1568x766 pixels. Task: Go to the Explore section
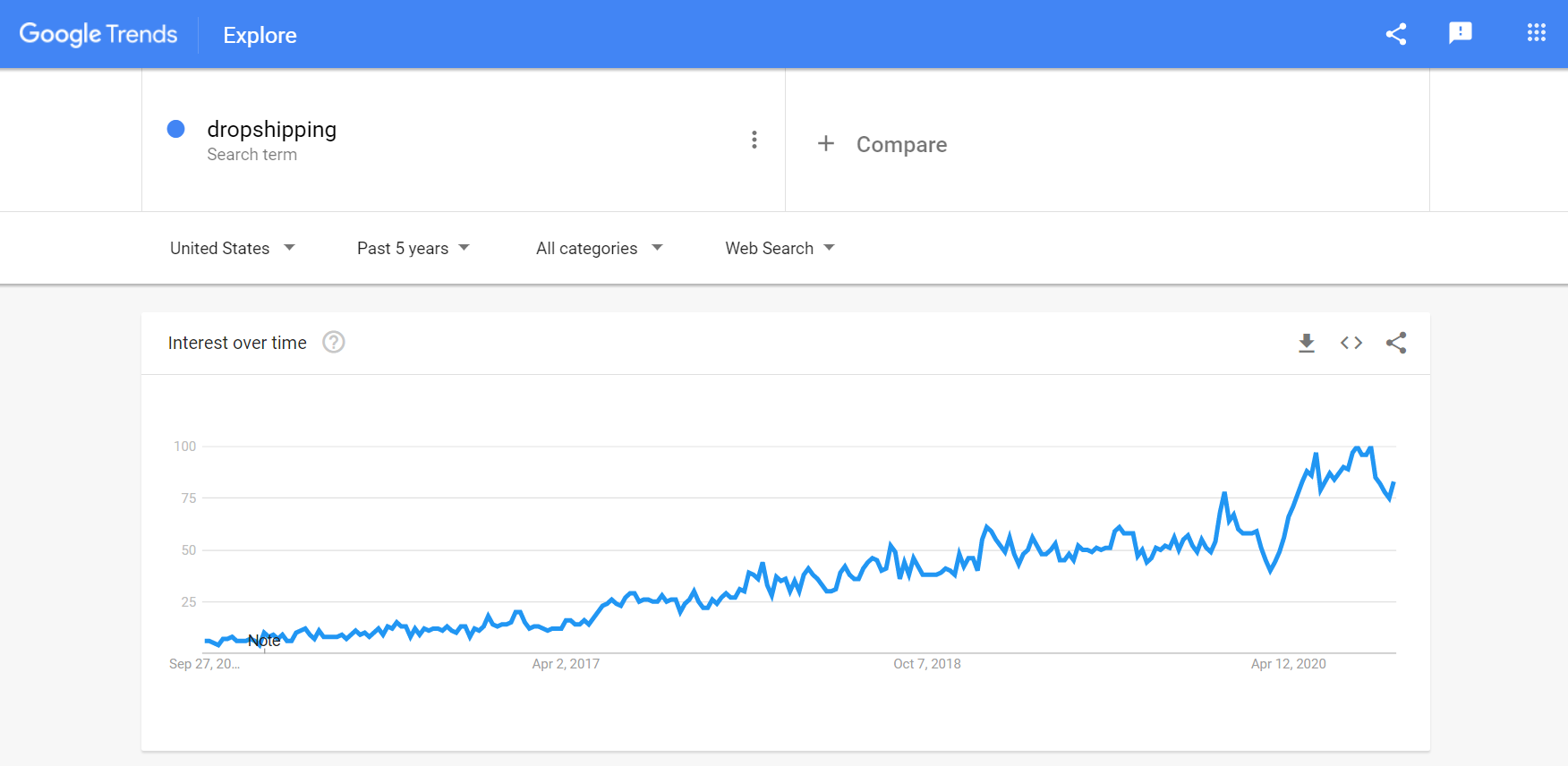[260, 35]
